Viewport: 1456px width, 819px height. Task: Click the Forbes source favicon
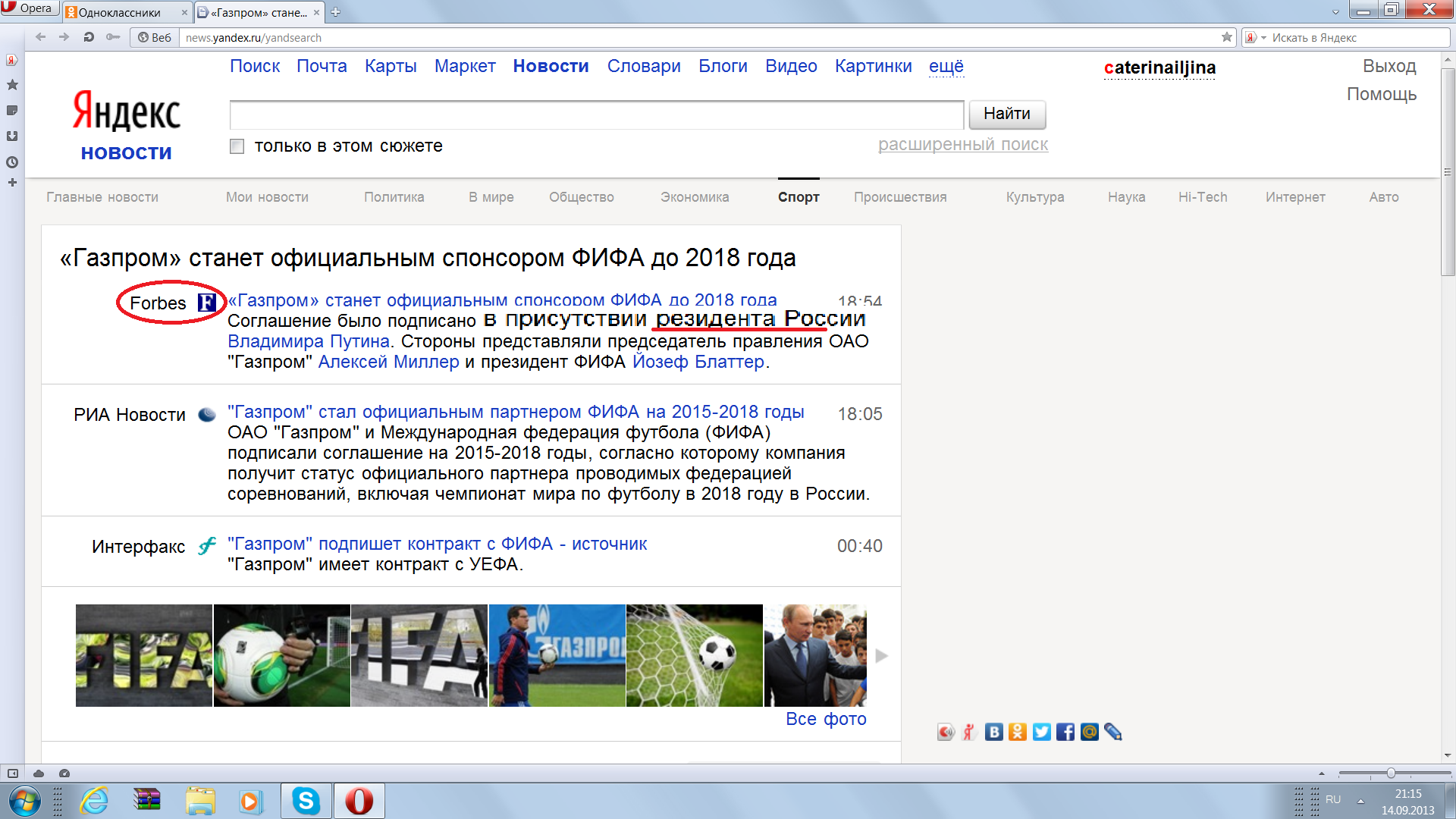pyautogui.click(x=207, y=303)
